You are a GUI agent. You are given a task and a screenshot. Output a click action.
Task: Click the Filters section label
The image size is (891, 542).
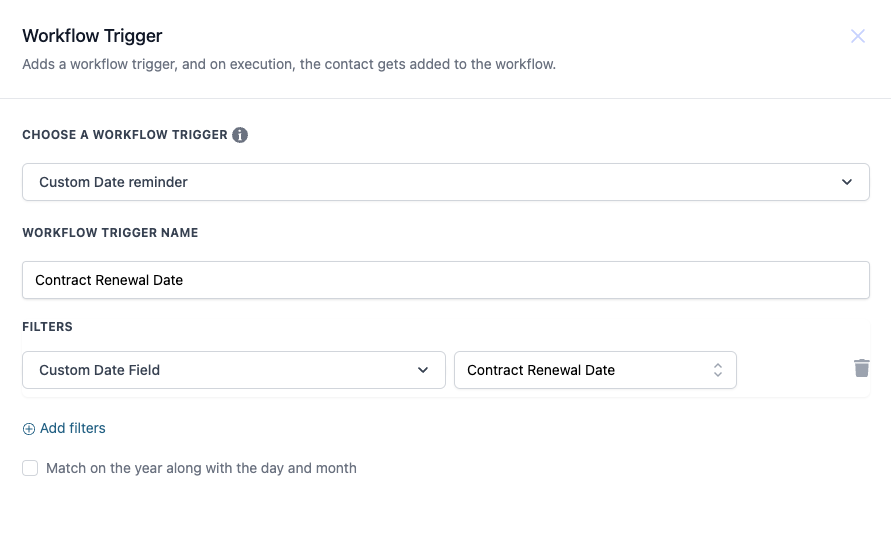click(47, 327)
